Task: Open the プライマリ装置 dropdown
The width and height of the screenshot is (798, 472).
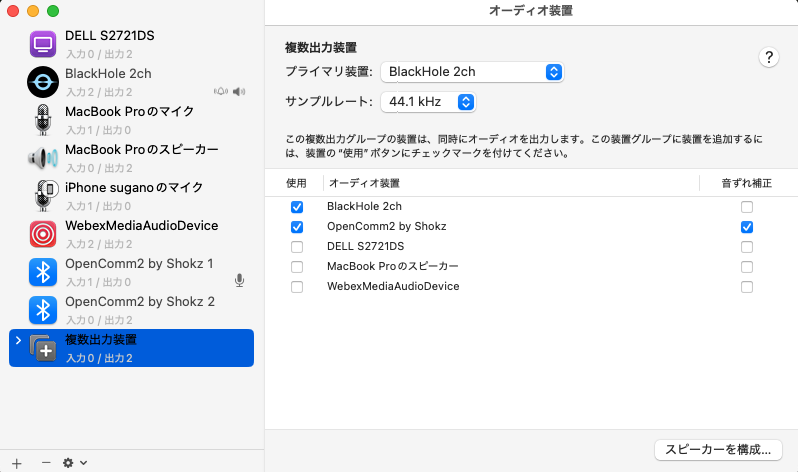Action: coord(472,72)
